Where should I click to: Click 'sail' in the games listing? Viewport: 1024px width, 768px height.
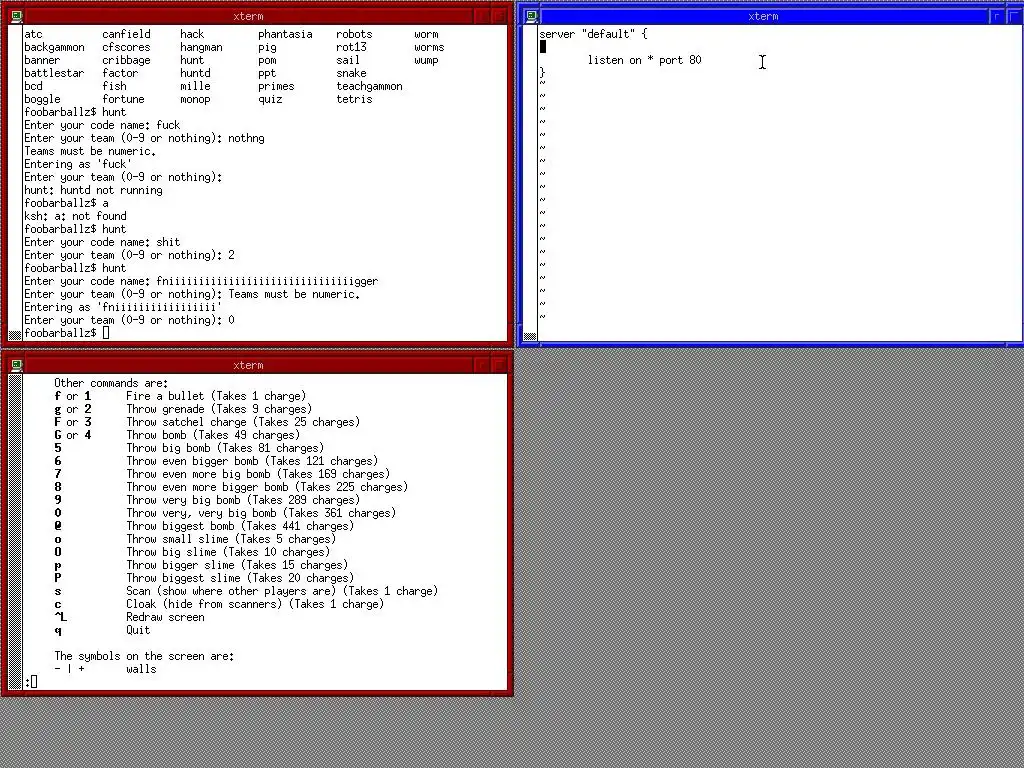coord(348,60)
